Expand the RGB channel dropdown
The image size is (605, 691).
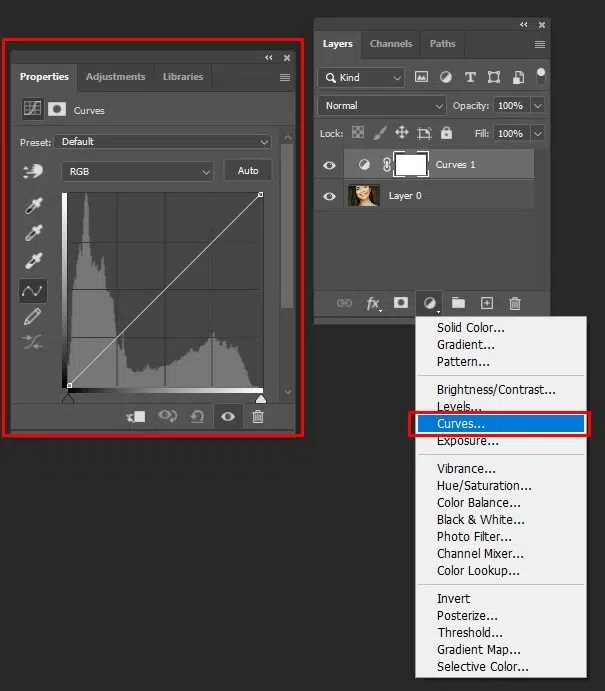coord(138,172)
